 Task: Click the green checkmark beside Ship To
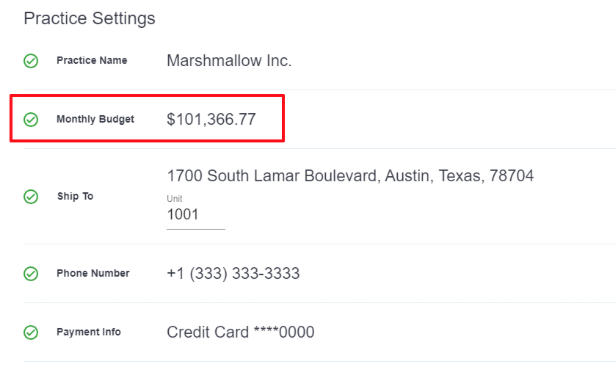click(x=31, y=197)
